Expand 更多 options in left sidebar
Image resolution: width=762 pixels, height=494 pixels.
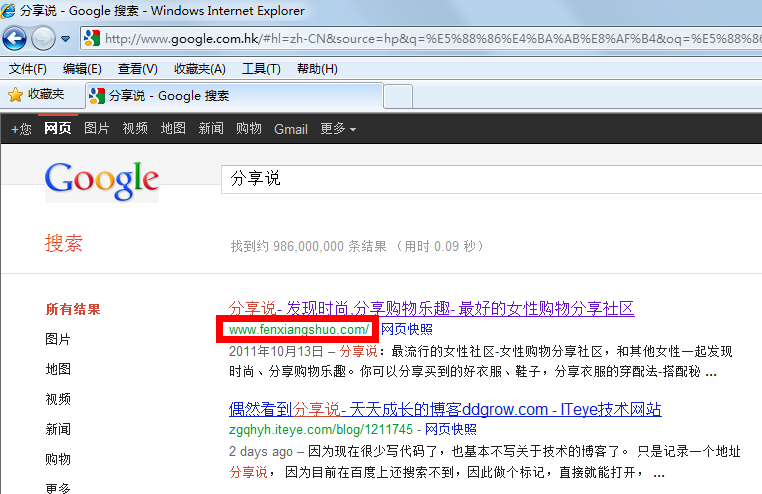click(x=58, y=488)
